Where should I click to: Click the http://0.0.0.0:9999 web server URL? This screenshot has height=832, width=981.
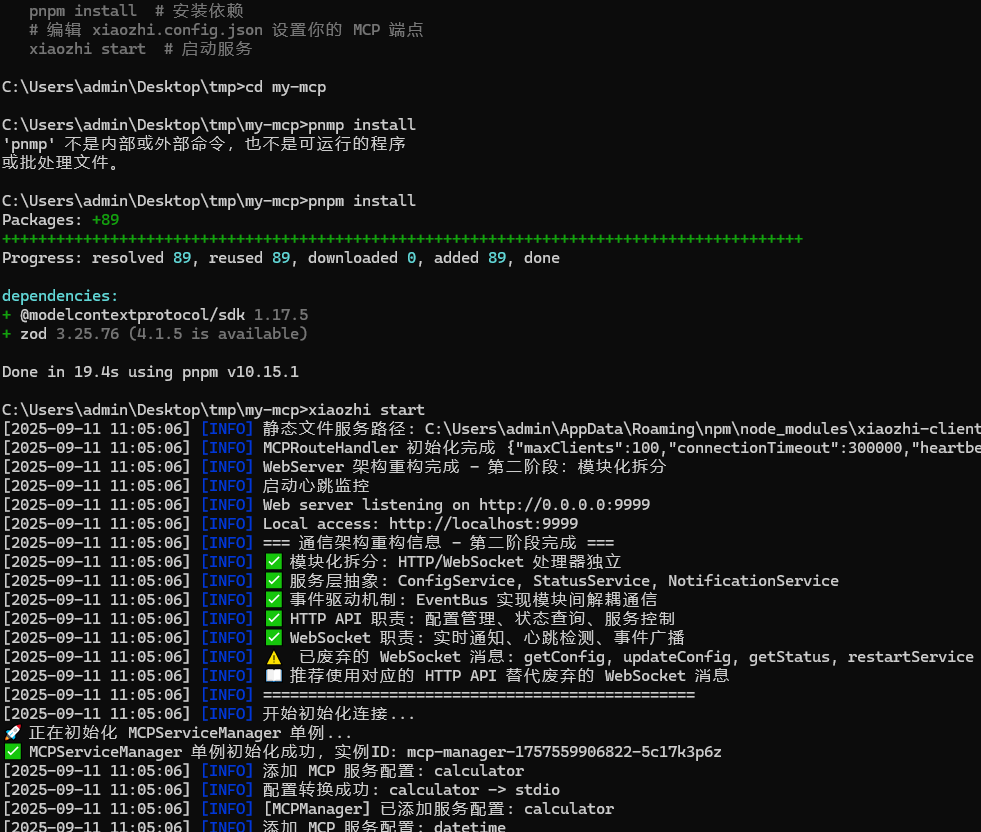click(564, 505)
